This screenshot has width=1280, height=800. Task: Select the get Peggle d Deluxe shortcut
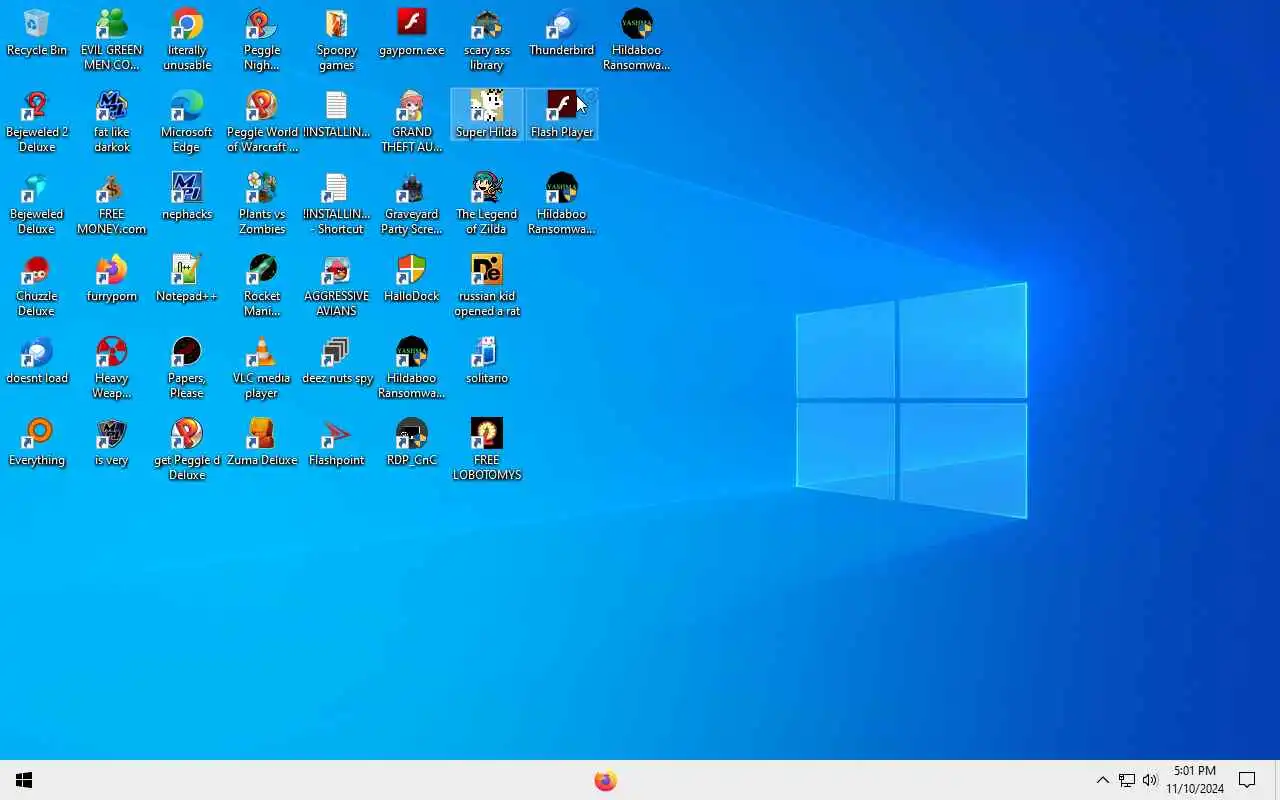pos(187,450)
